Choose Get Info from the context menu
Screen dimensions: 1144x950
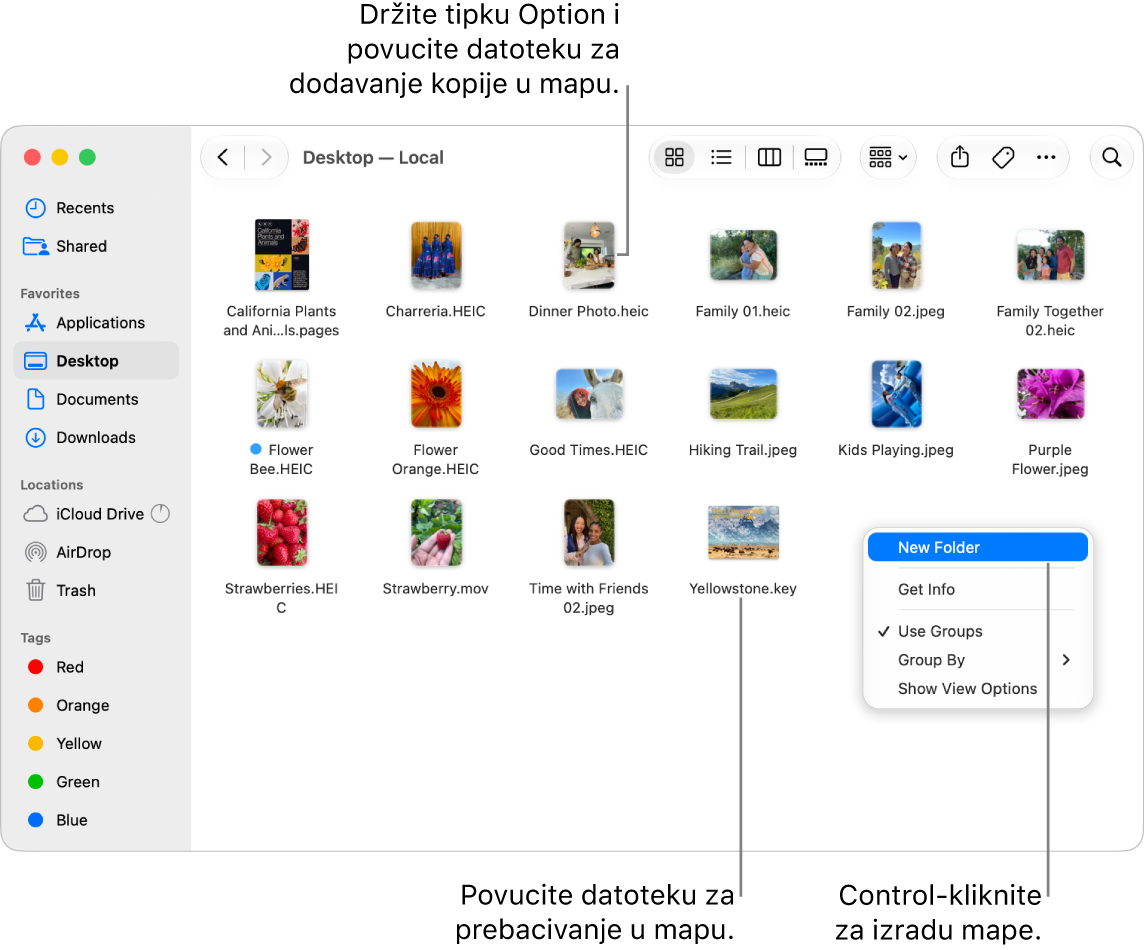[977, 589]
